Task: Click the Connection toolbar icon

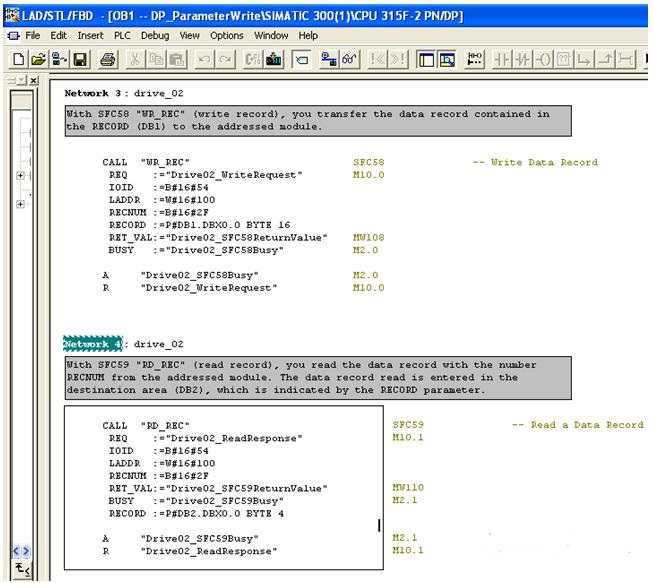Action: click(x=626, y=60)
